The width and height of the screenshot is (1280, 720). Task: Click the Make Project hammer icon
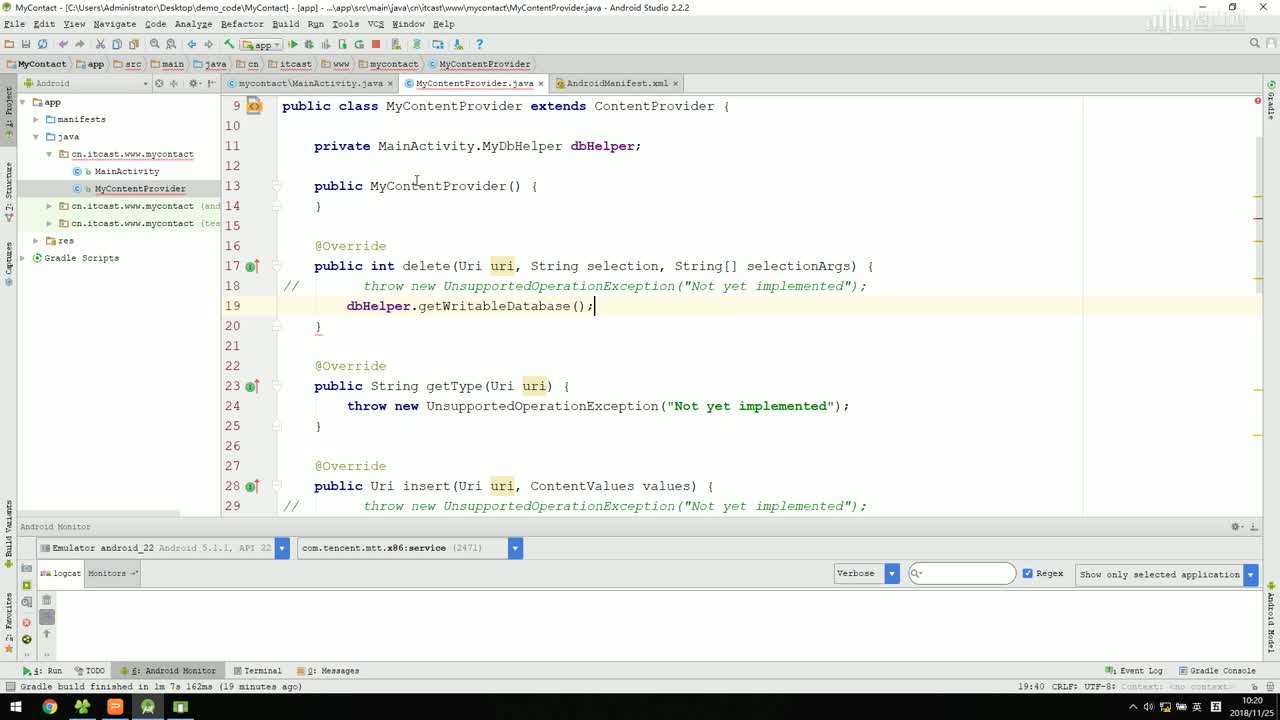229,44
